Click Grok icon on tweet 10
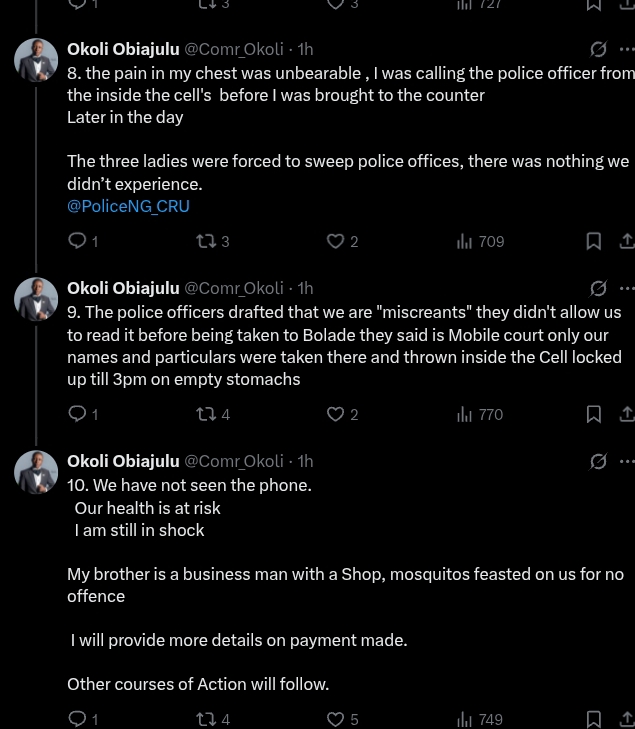This screenshot has height=729, width=635. pyautogui.click(x=598, y=461)
